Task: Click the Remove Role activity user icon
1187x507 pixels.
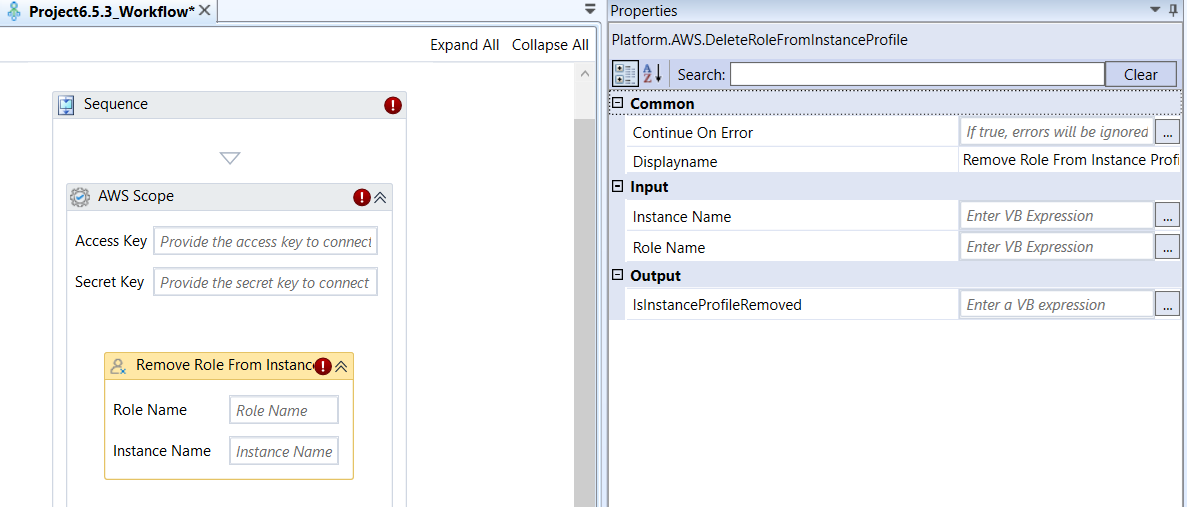Action: pos(118,366)
